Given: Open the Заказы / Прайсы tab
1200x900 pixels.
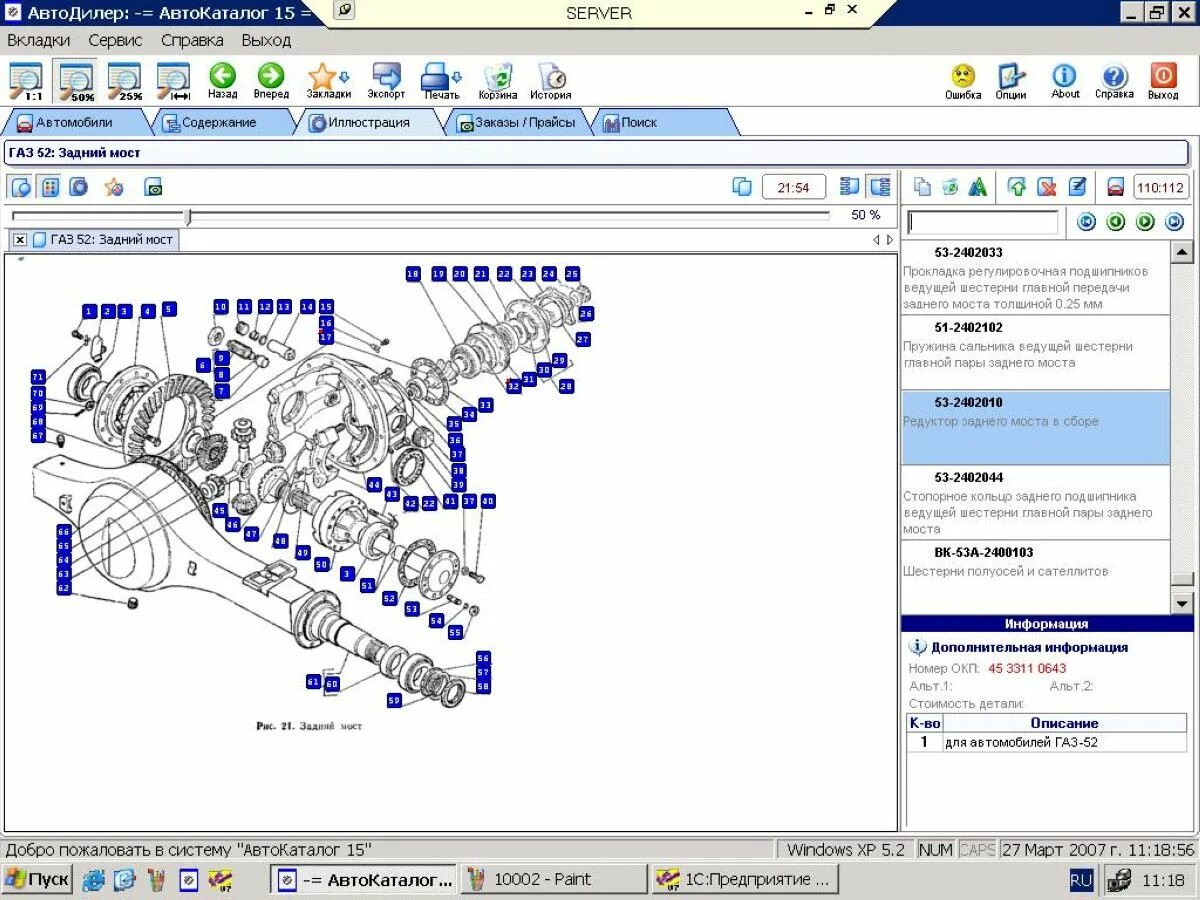Looking at the screenshot, I should click(x=516, y=122).
